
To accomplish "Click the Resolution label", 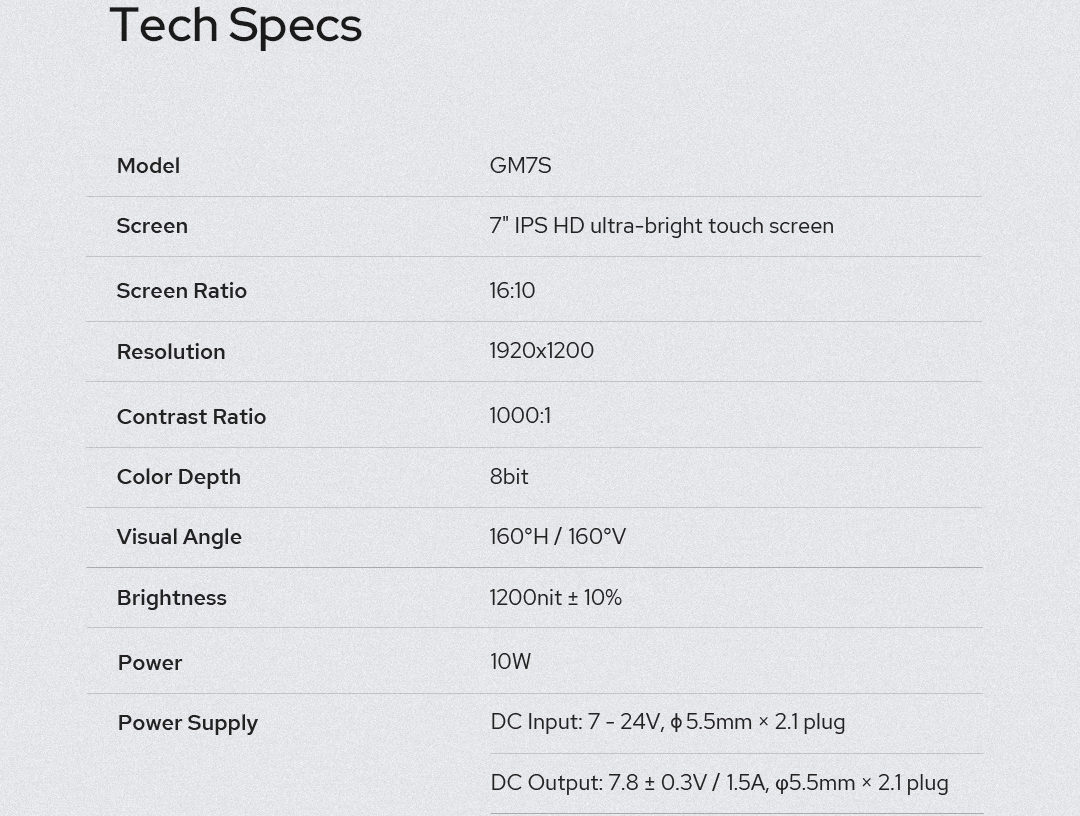I will pyautogui.click(x=171, y=352).
